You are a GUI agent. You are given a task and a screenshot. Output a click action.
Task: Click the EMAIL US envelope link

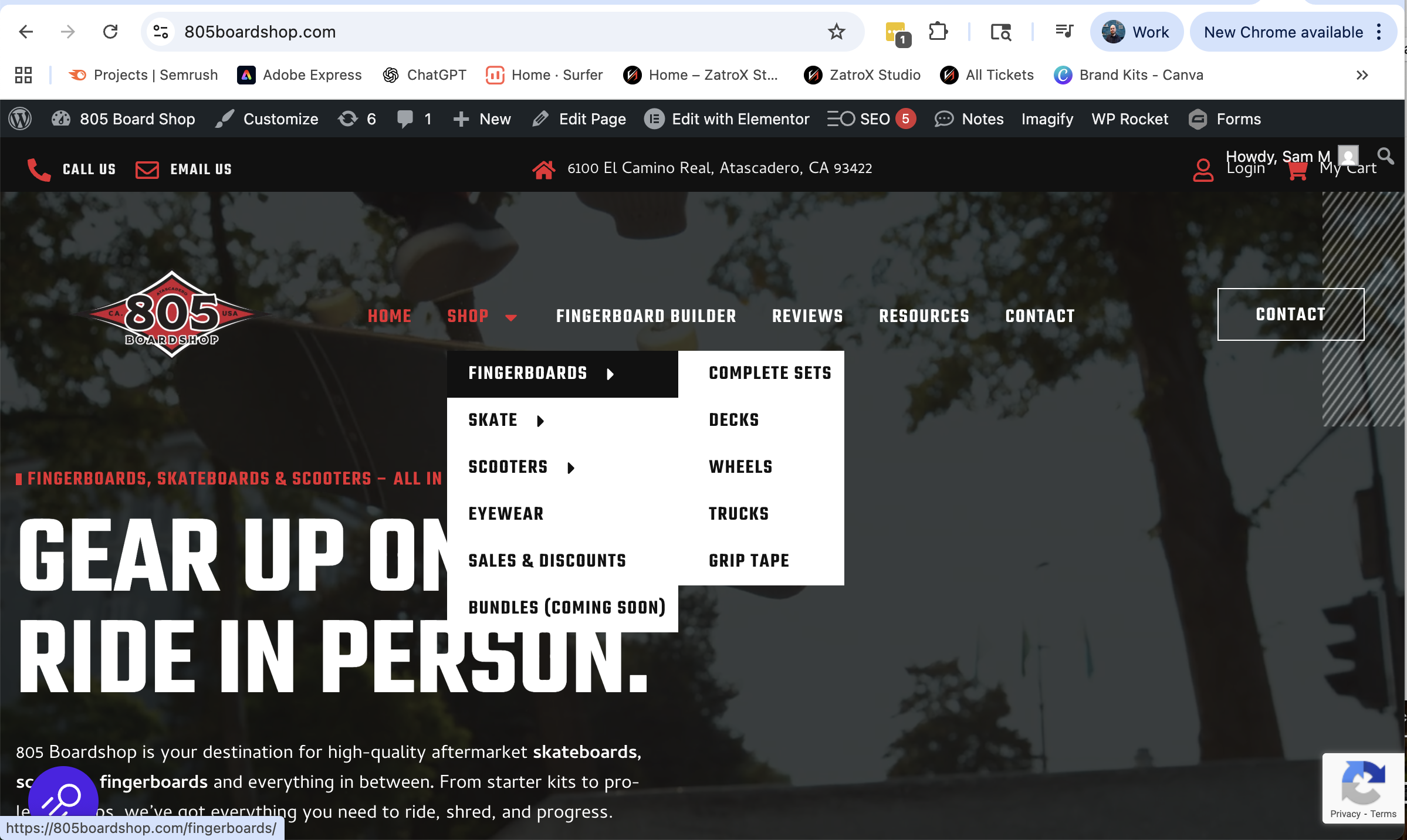click(x=184, y=169)
